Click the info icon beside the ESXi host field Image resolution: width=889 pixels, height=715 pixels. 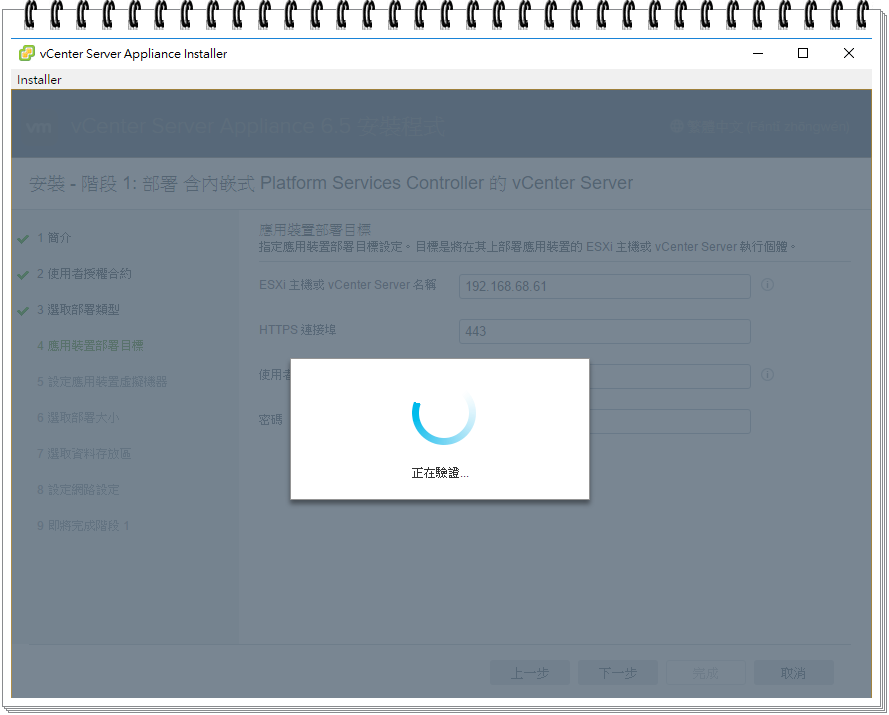tap(767, 285)
